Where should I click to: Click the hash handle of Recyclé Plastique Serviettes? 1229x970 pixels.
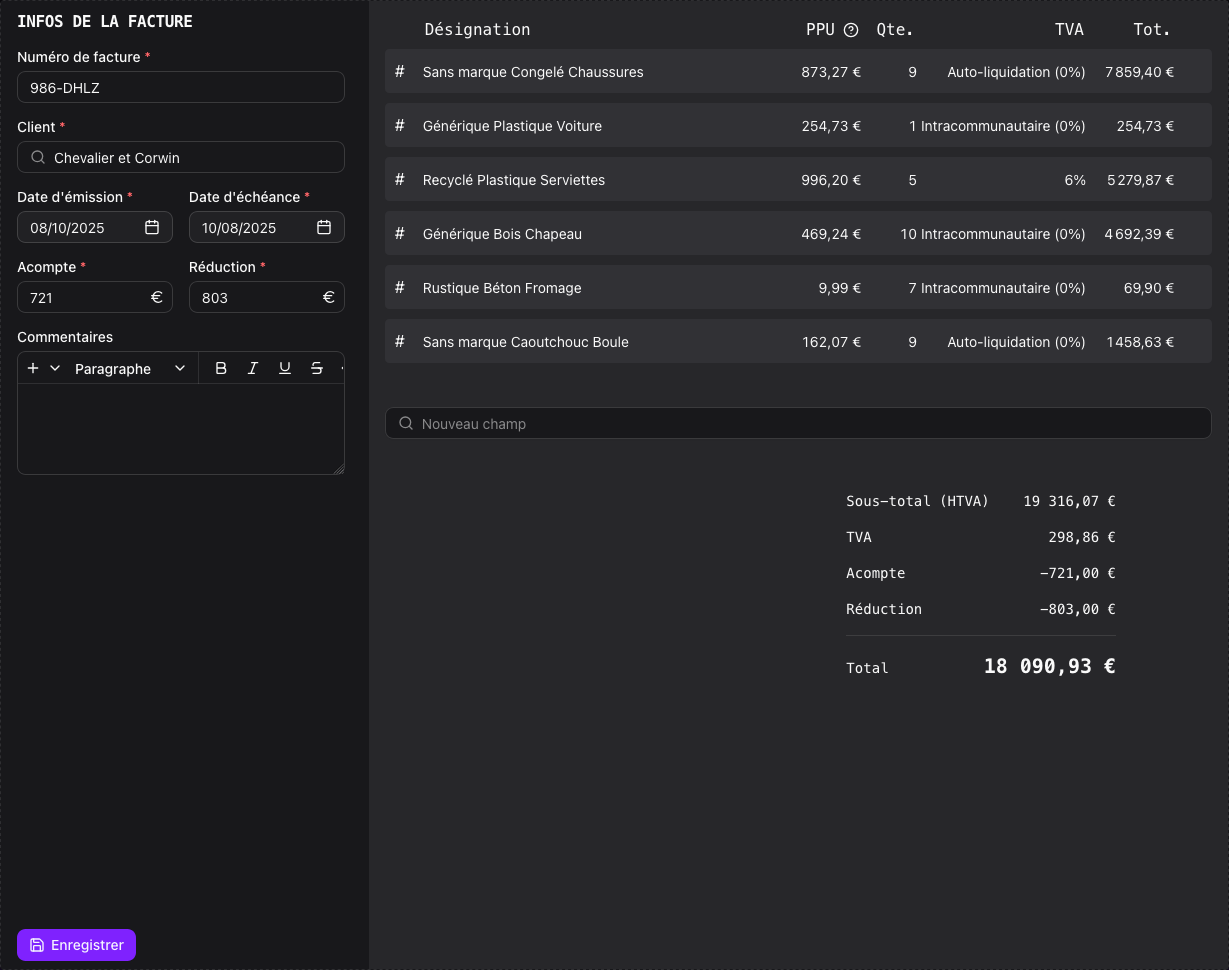click(400, 179)
